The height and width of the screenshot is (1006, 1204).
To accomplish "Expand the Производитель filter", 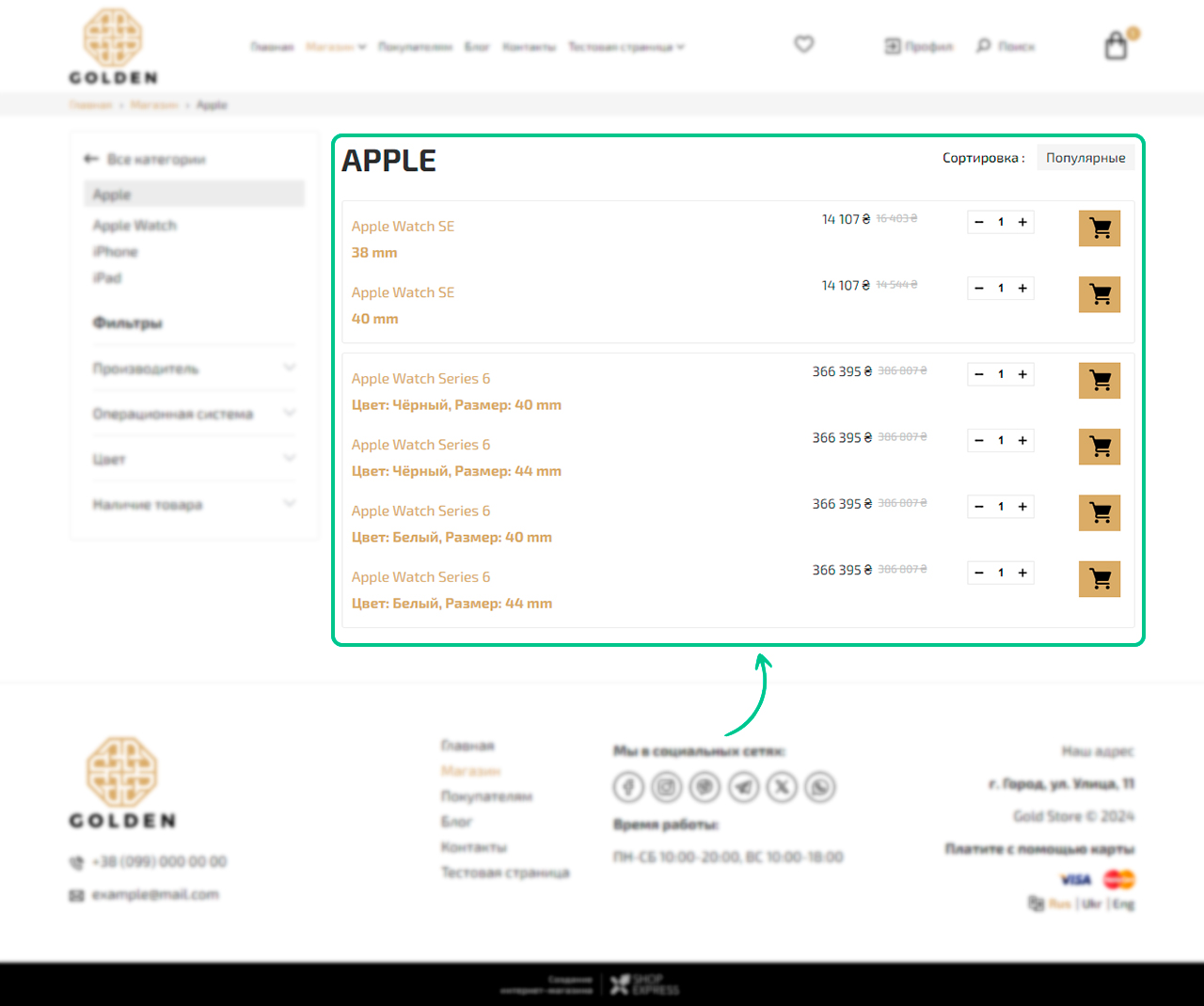I will (194, 369).
